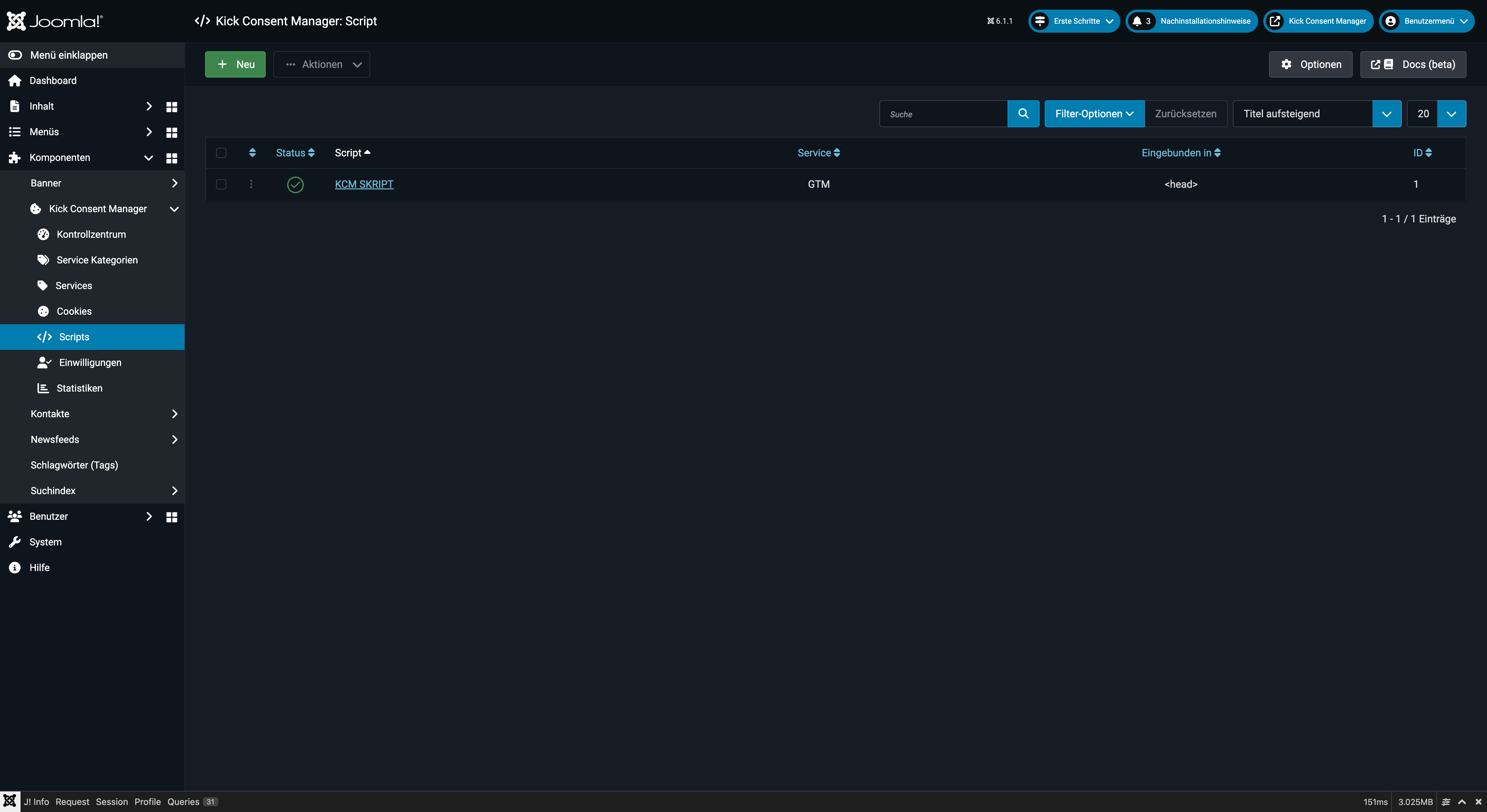Open Kick Consent Manager site link in header

click(1318, 21)
